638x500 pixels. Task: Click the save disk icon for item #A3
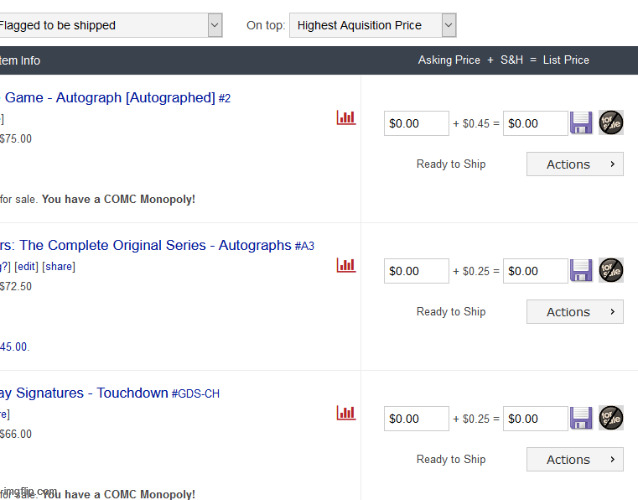point(581,270)
